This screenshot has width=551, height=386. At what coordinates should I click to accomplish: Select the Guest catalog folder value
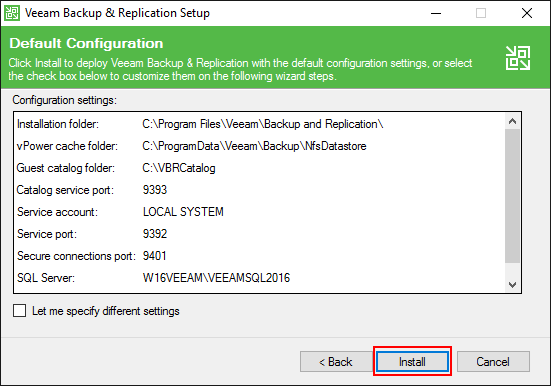coord(179,168)
